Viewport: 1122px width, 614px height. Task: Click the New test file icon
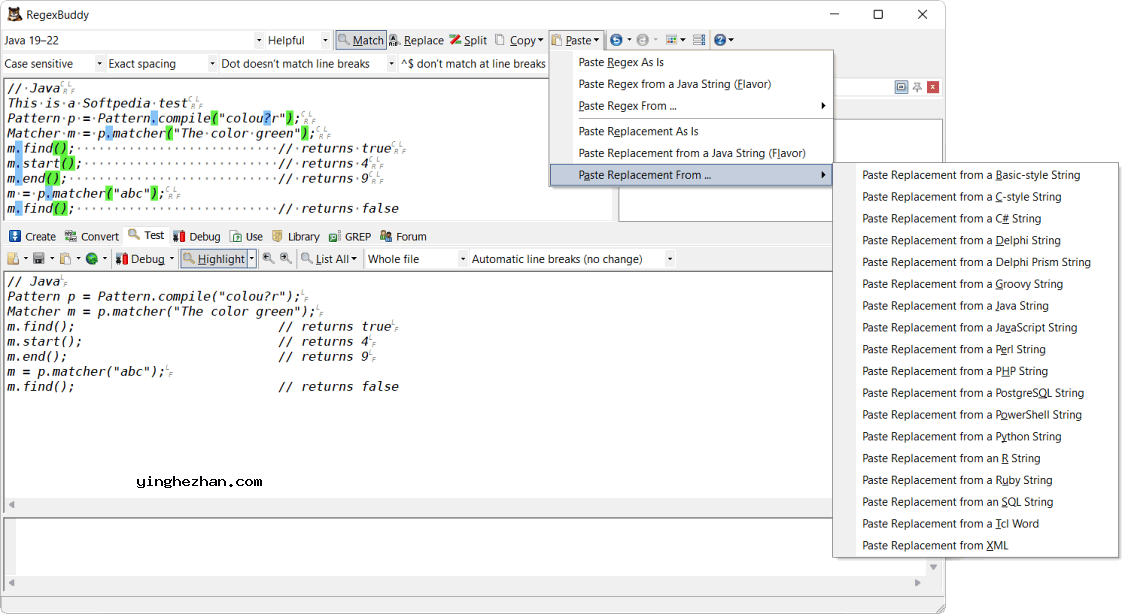click(x=14, y=259)
